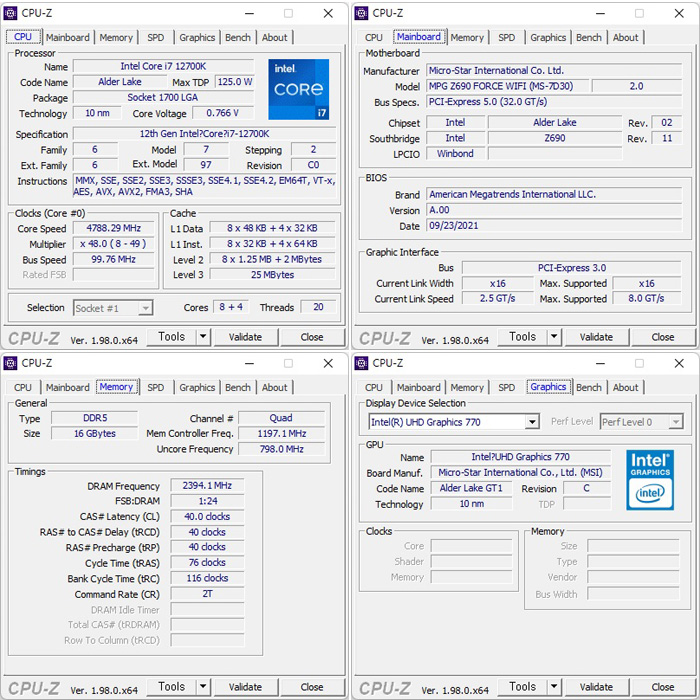Click CPU-Z title icon in the Memory window

(x=11, y=364)
